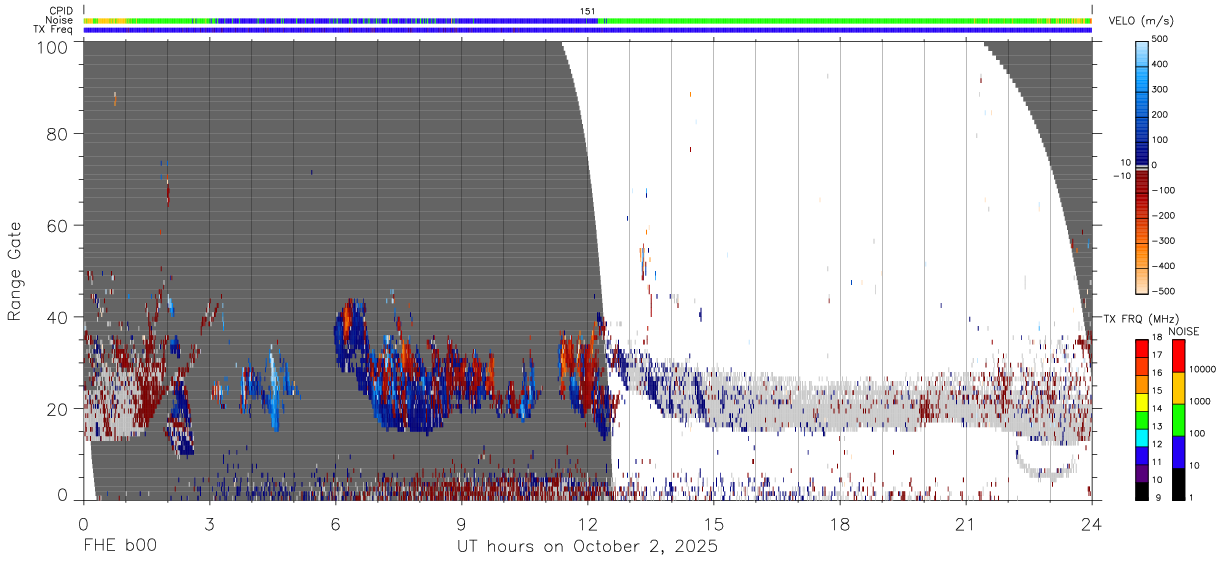Click the '12' hour tick on UT axis
The height and width of the screenshot is (567, 1228).
[587, 524]
